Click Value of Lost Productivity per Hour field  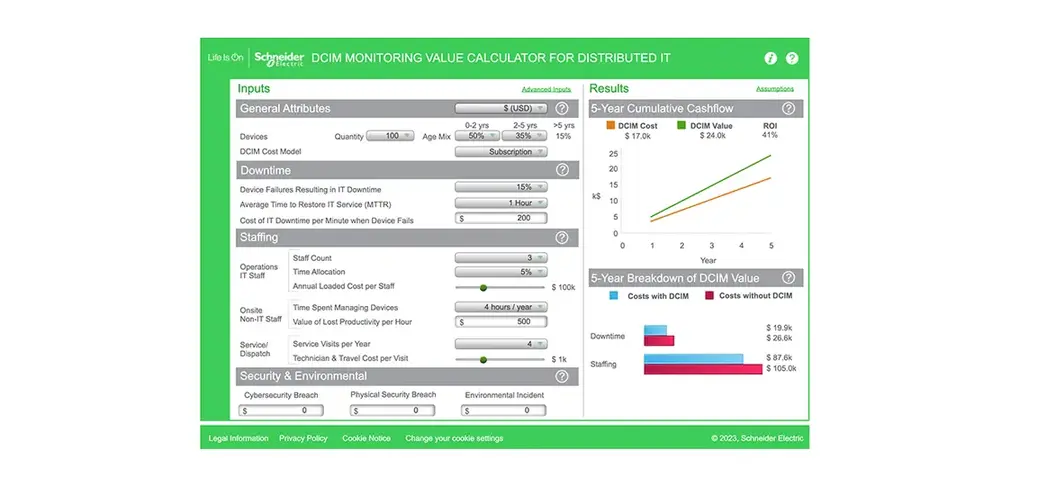click(x=501, y=322)
